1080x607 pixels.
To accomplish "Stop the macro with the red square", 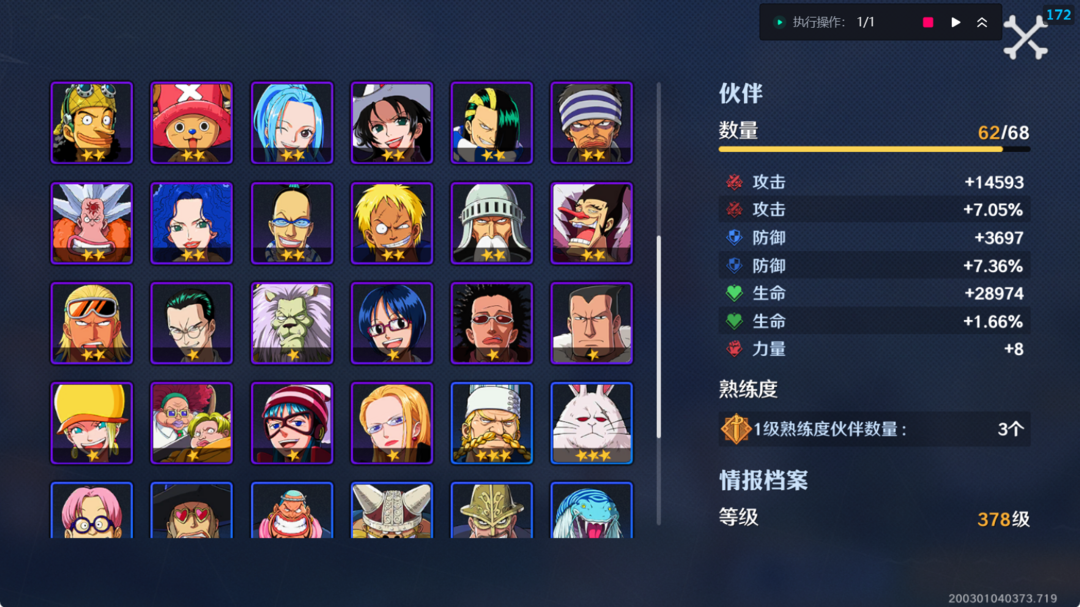I will pos(928,22).
